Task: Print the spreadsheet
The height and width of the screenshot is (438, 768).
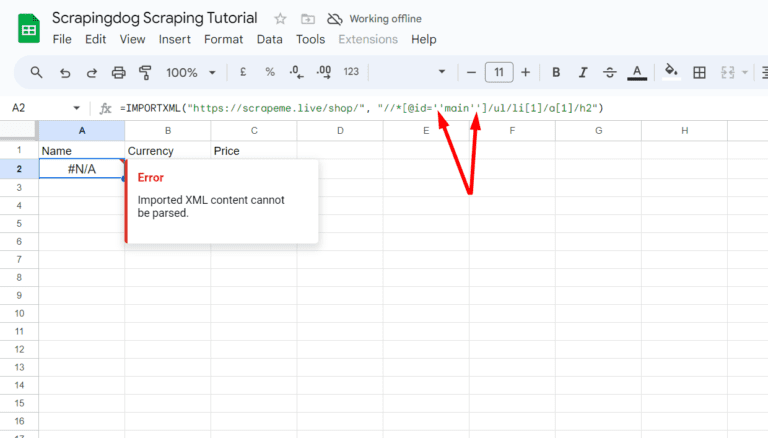Action: [119, 72]
